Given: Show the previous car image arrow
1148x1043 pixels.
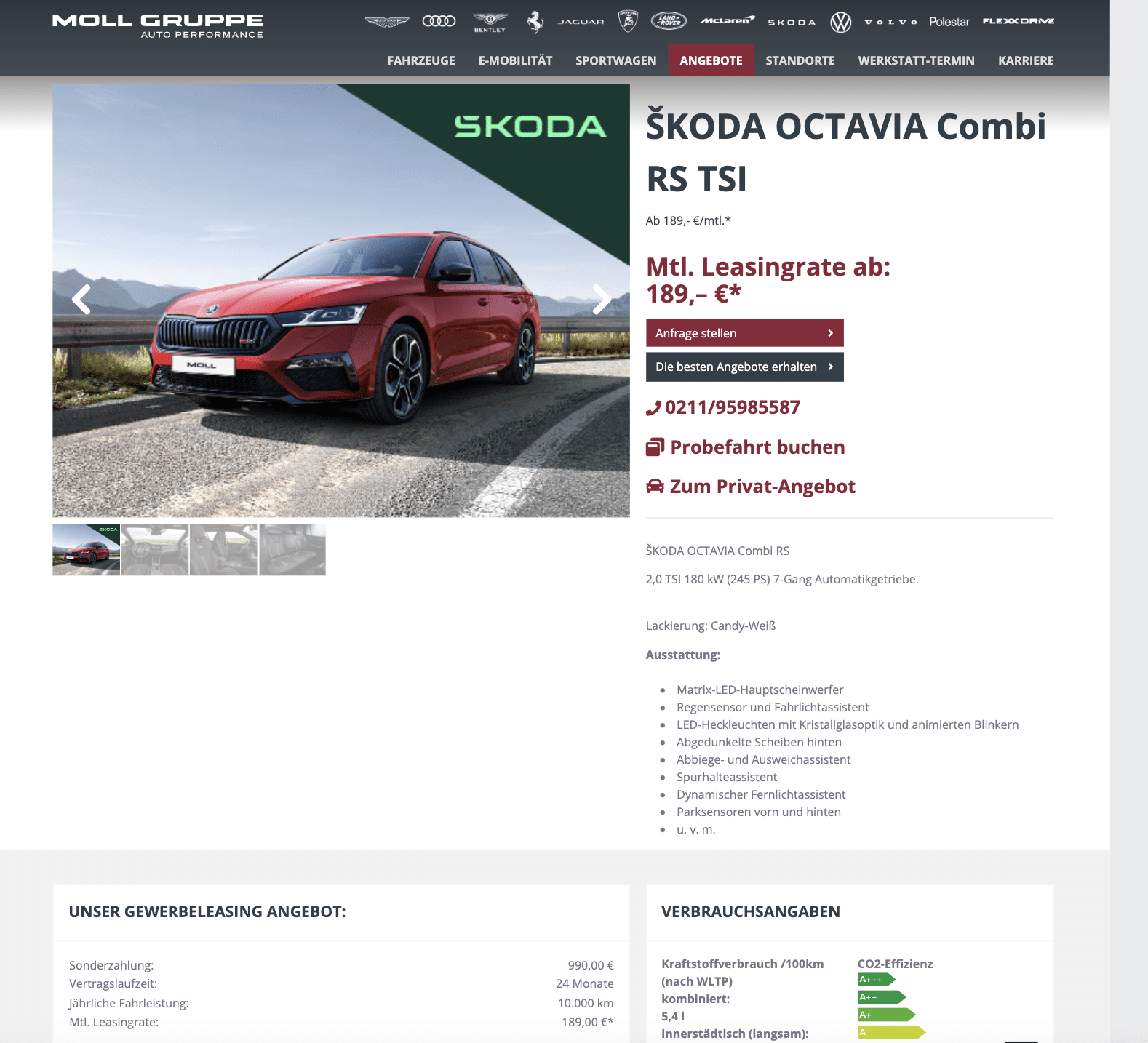Looking at the screenshot, I should click(x=81, y=299).
